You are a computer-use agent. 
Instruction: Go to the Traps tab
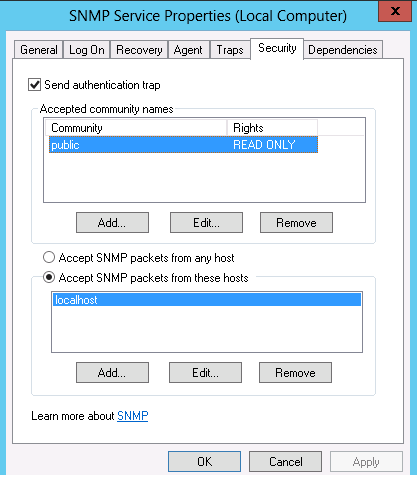point(230,50)
